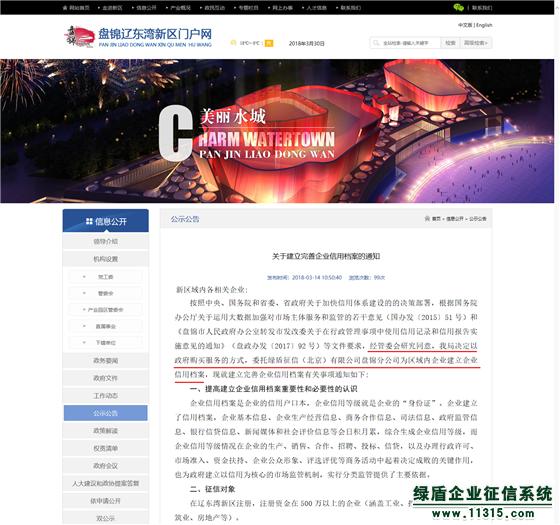Click the publish time 2018-03-14 text

[x=305, y=278]
